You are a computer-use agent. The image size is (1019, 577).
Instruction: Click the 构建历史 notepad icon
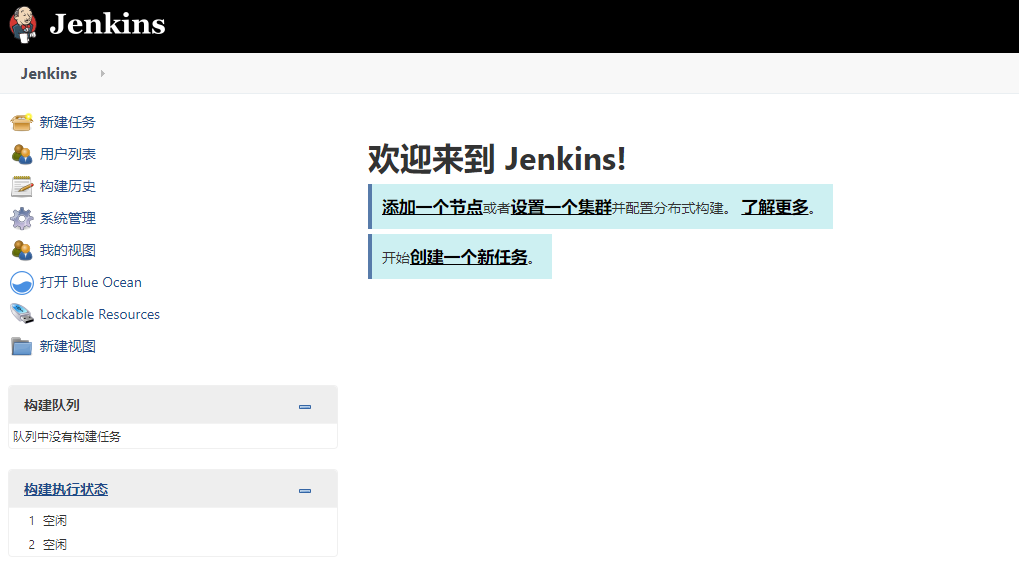(21, 186)
